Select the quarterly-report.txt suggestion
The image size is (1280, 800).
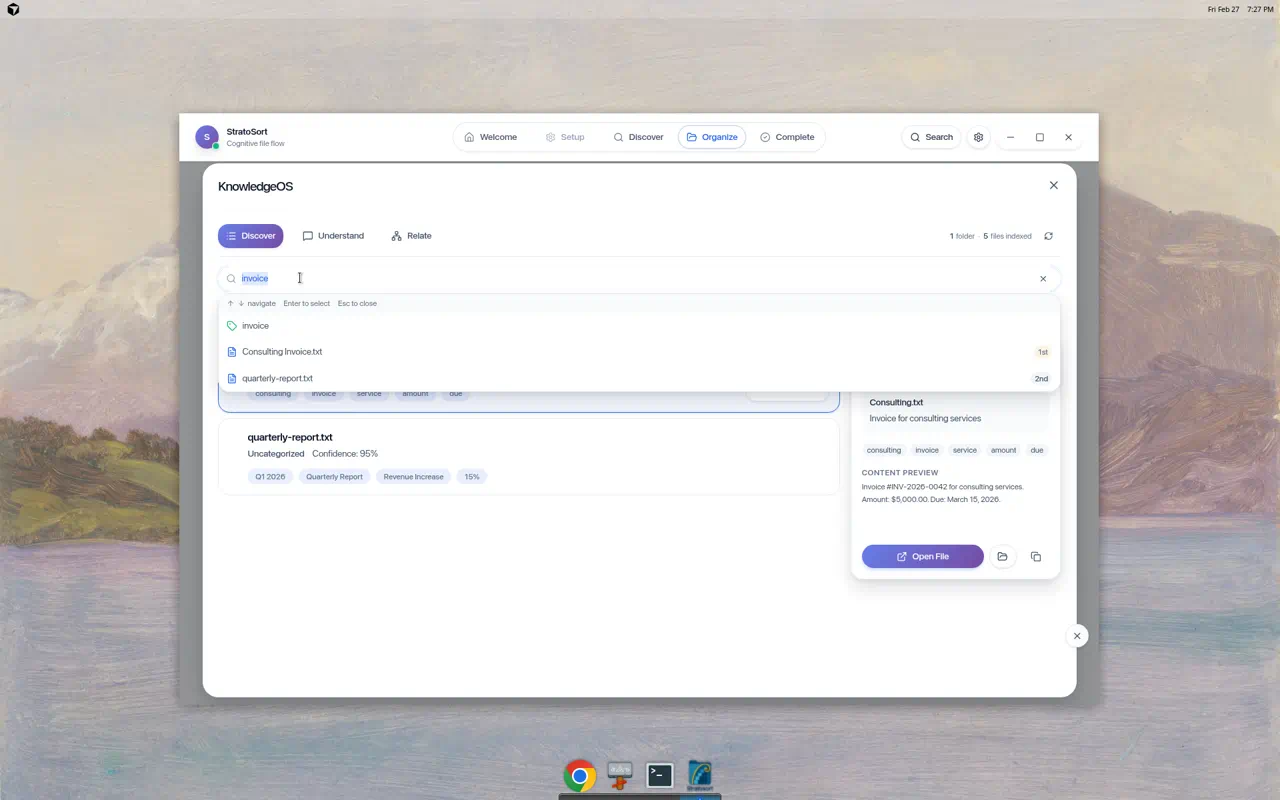click(277, 378)
